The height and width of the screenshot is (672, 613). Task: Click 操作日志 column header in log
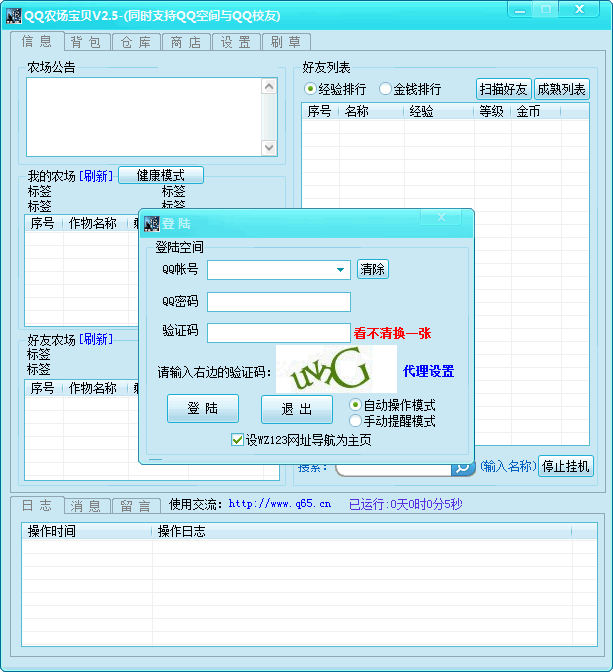(362, 531)
